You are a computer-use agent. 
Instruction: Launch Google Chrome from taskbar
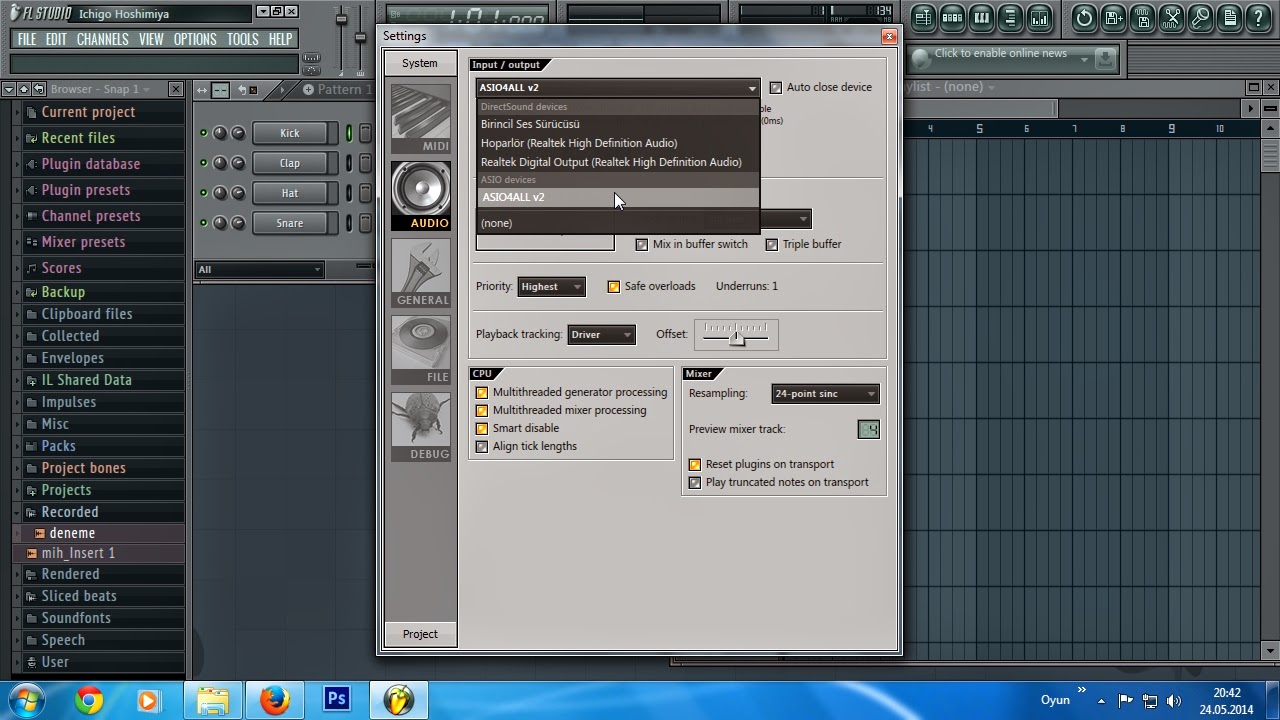[89, 701]
